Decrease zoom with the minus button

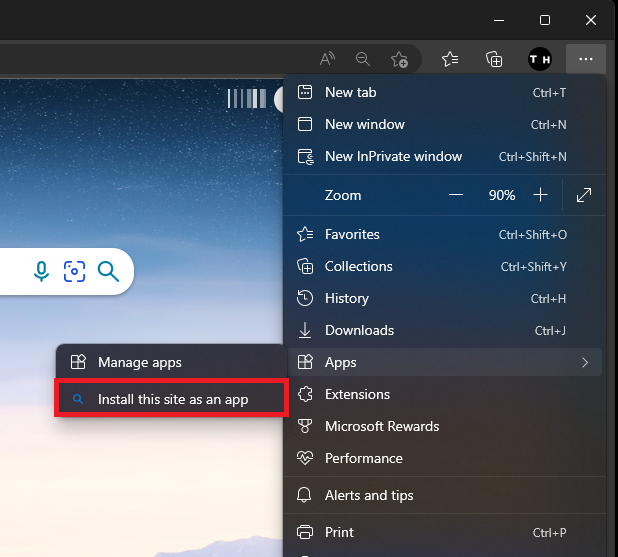coord(456,195)
